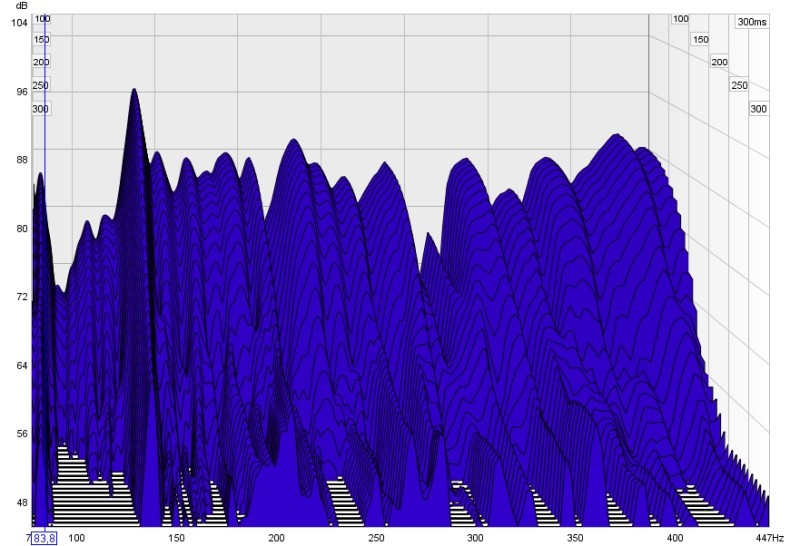The height and width of the screenshot is (546, 800).
Task: Click the 150 time-slice label on right depth axis
Action: click(x=701, y=39)
